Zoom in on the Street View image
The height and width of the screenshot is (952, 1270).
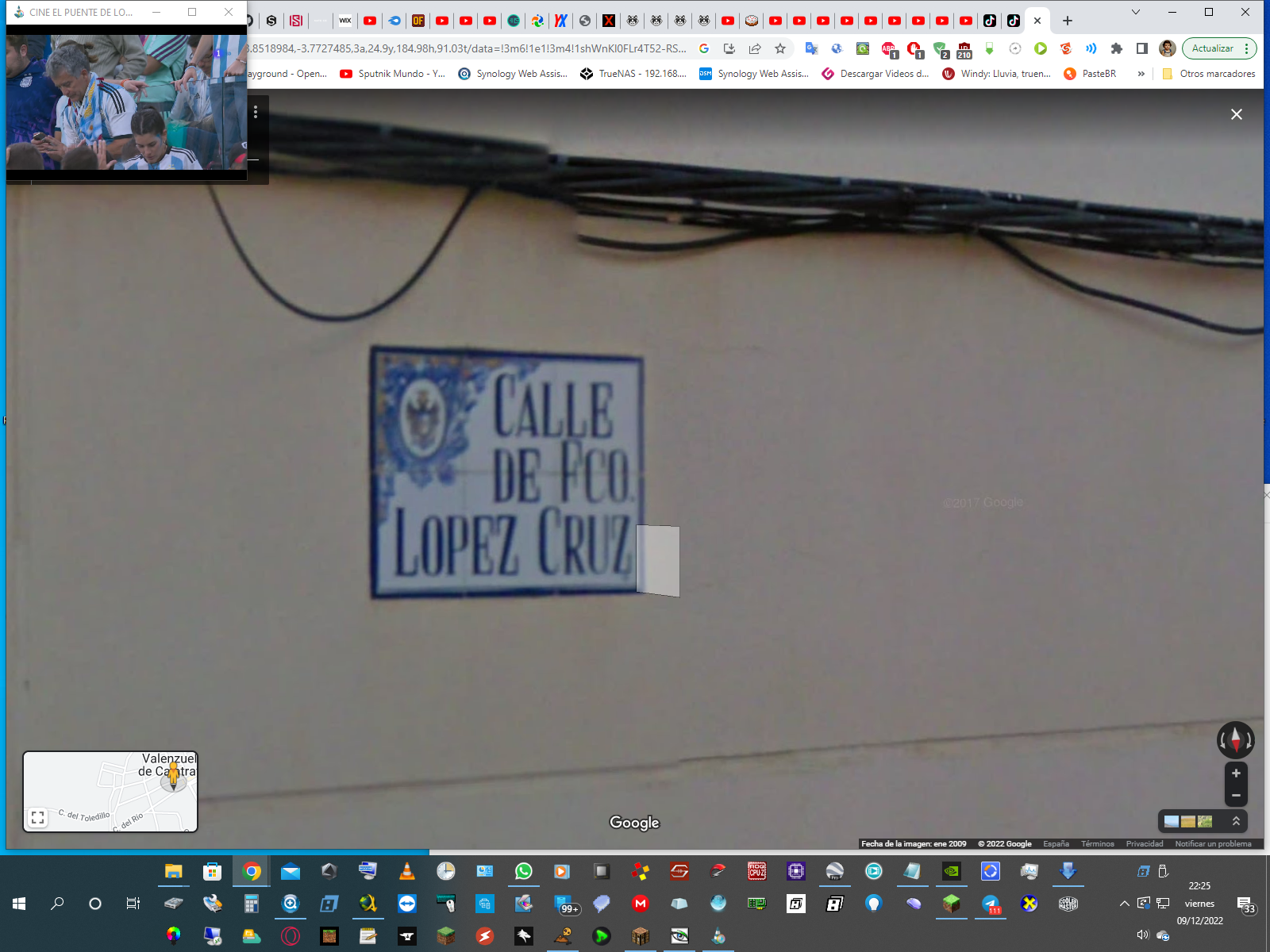1236,773
